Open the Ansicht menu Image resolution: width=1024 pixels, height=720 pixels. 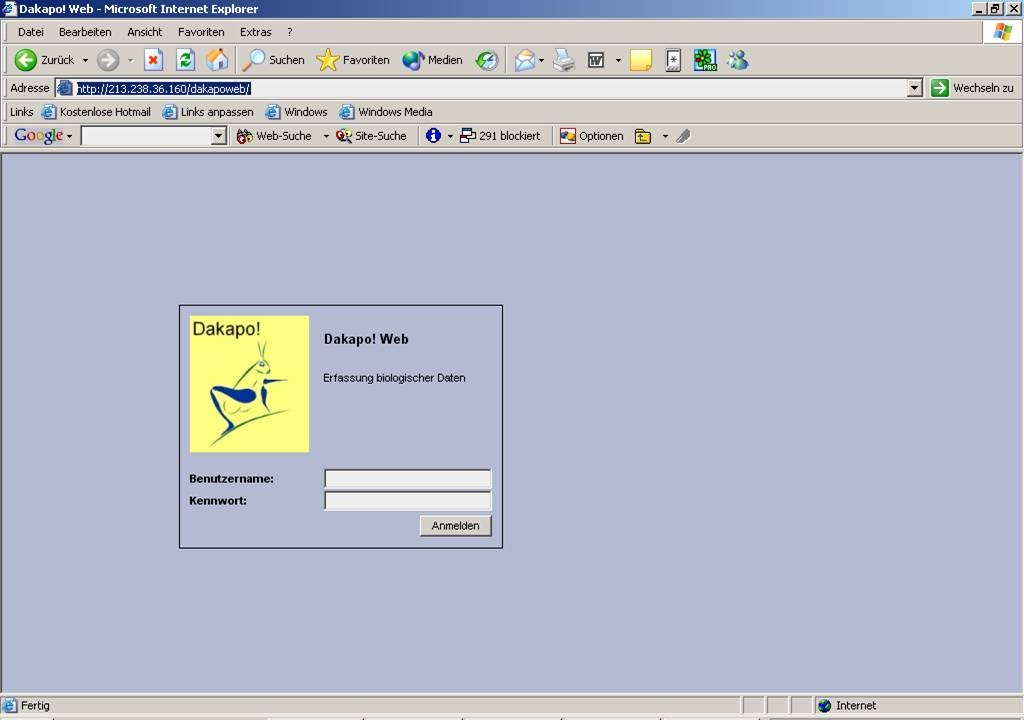144,32
